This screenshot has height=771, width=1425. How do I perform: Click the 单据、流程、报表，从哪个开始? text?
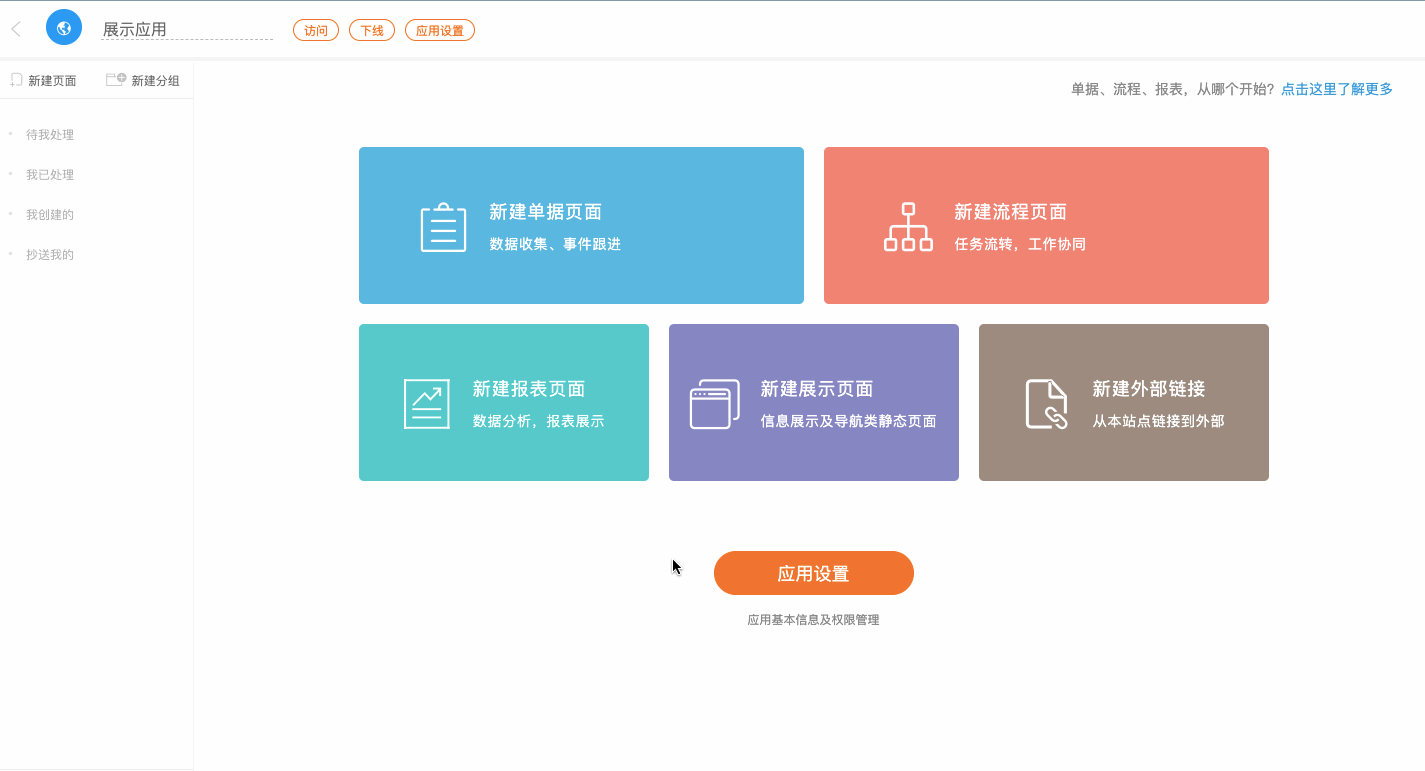(1173, 89)
